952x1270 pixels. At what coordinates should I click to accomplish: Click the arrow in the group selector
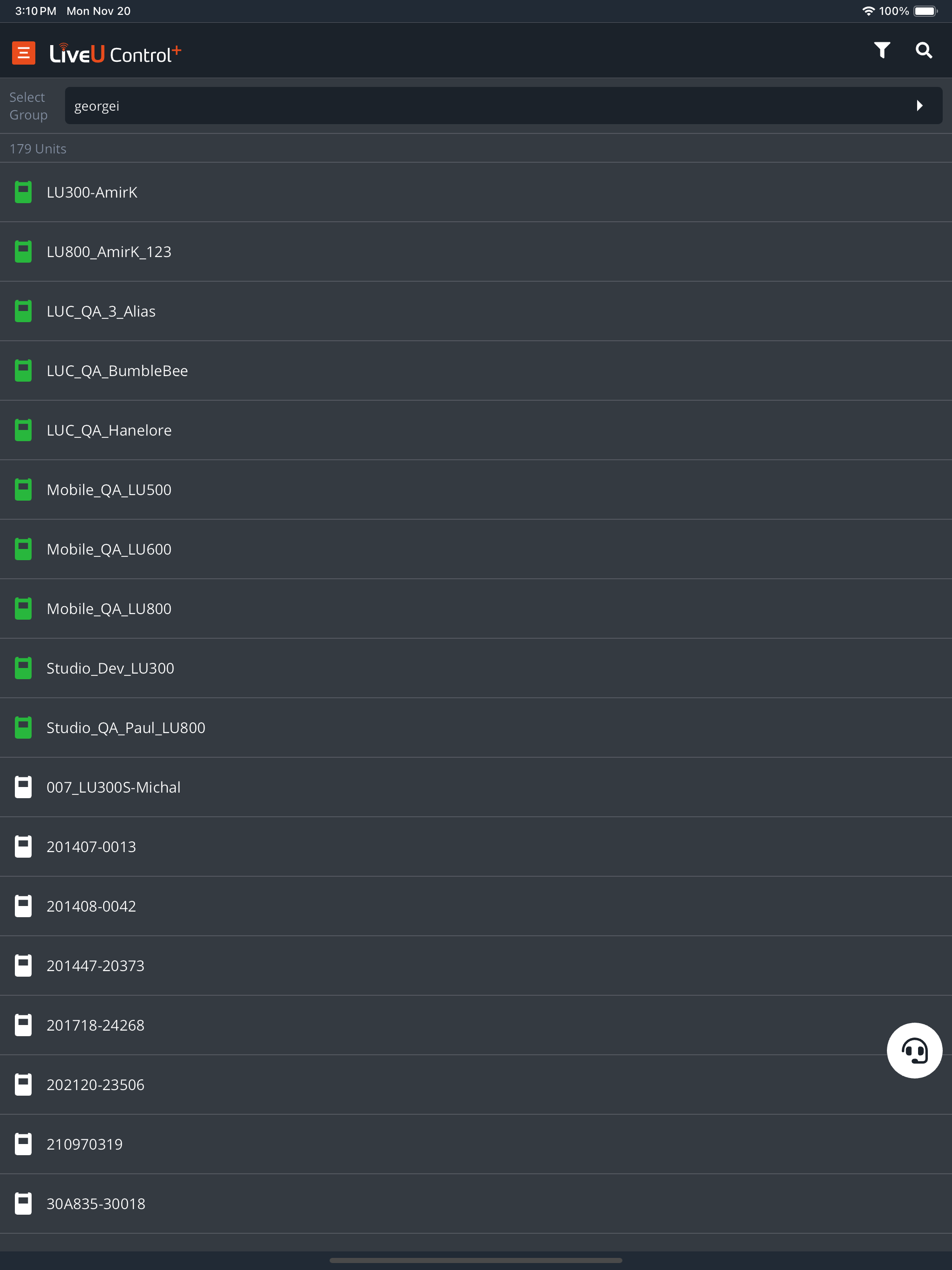coord(919,106)
